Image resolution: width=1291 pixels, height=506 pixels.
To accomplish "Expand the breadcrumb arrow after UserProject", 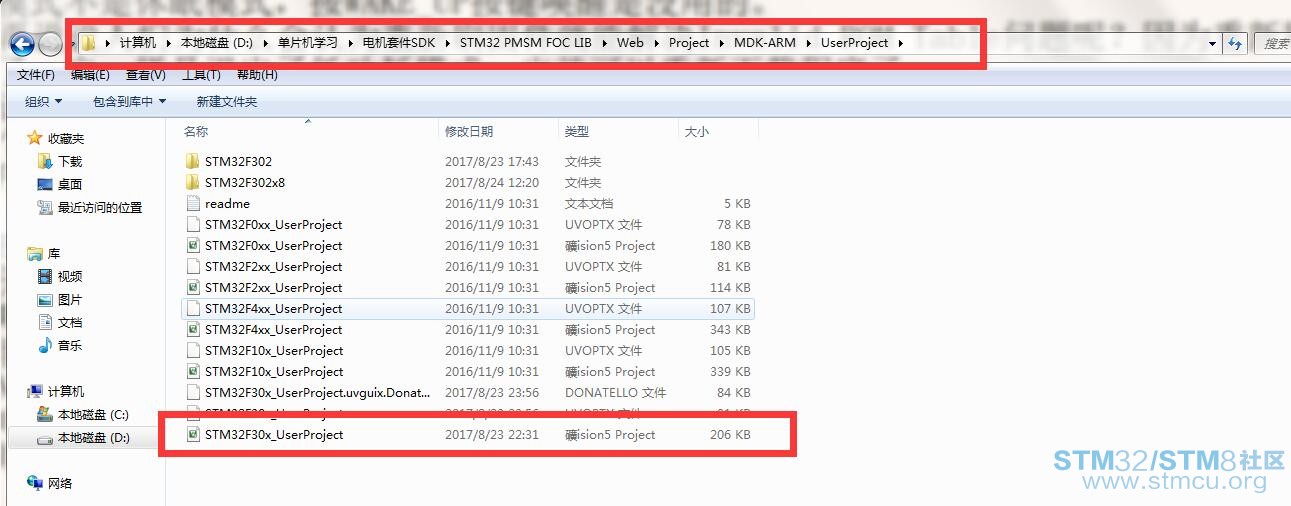I will click(x=899, y=43).
